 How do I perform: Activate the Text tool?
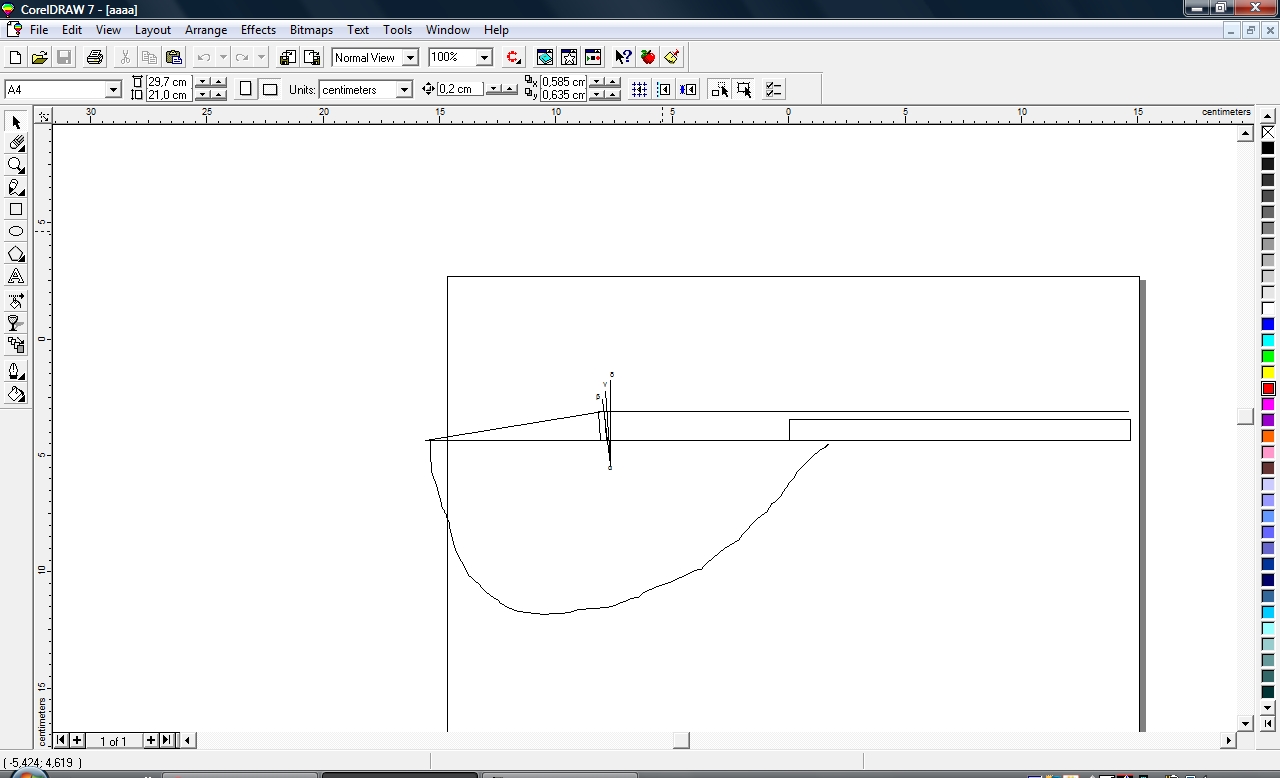[16, 277]
